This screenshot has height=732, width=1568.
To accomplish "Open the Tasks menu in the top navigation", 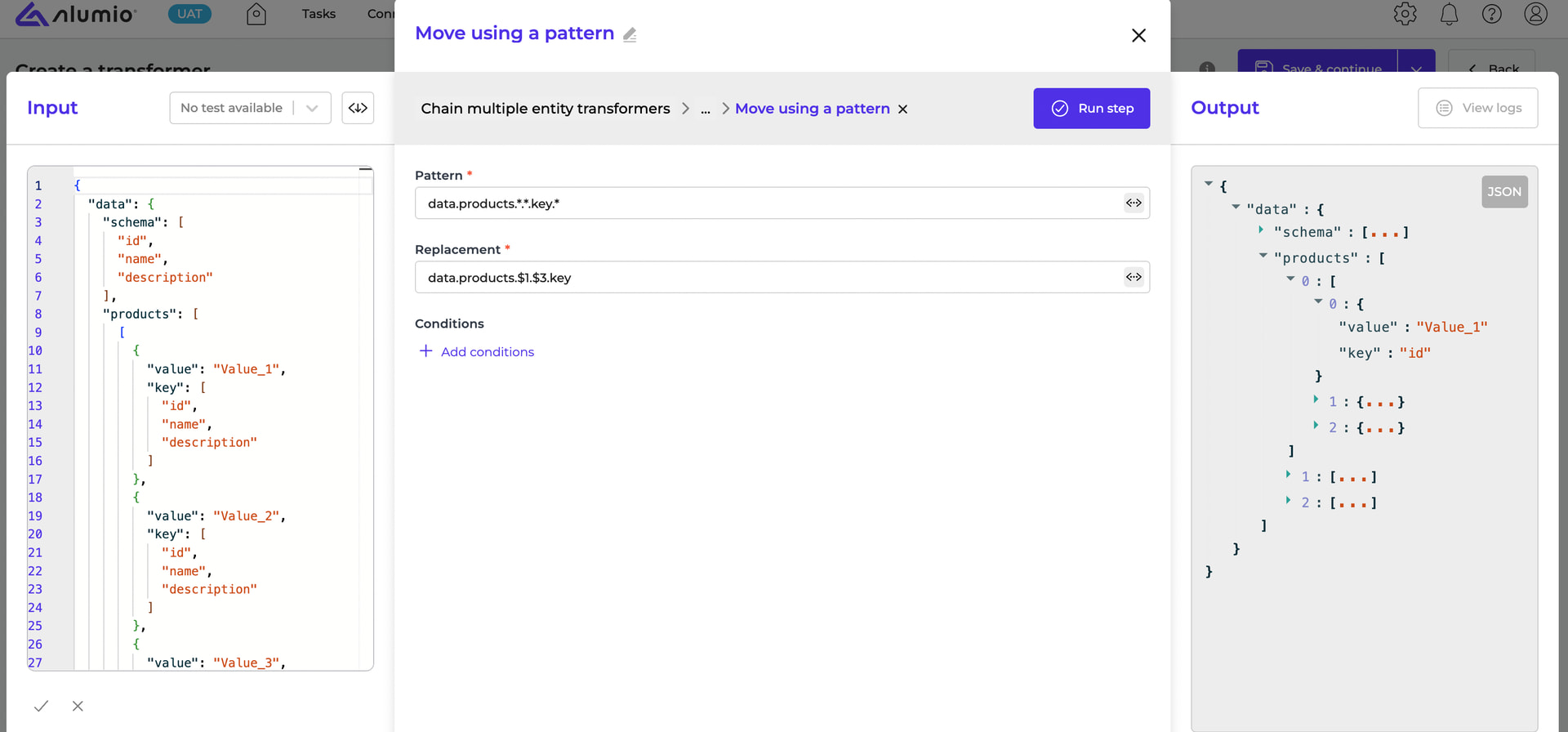I will pyautogui.click(x=318, y=14).
